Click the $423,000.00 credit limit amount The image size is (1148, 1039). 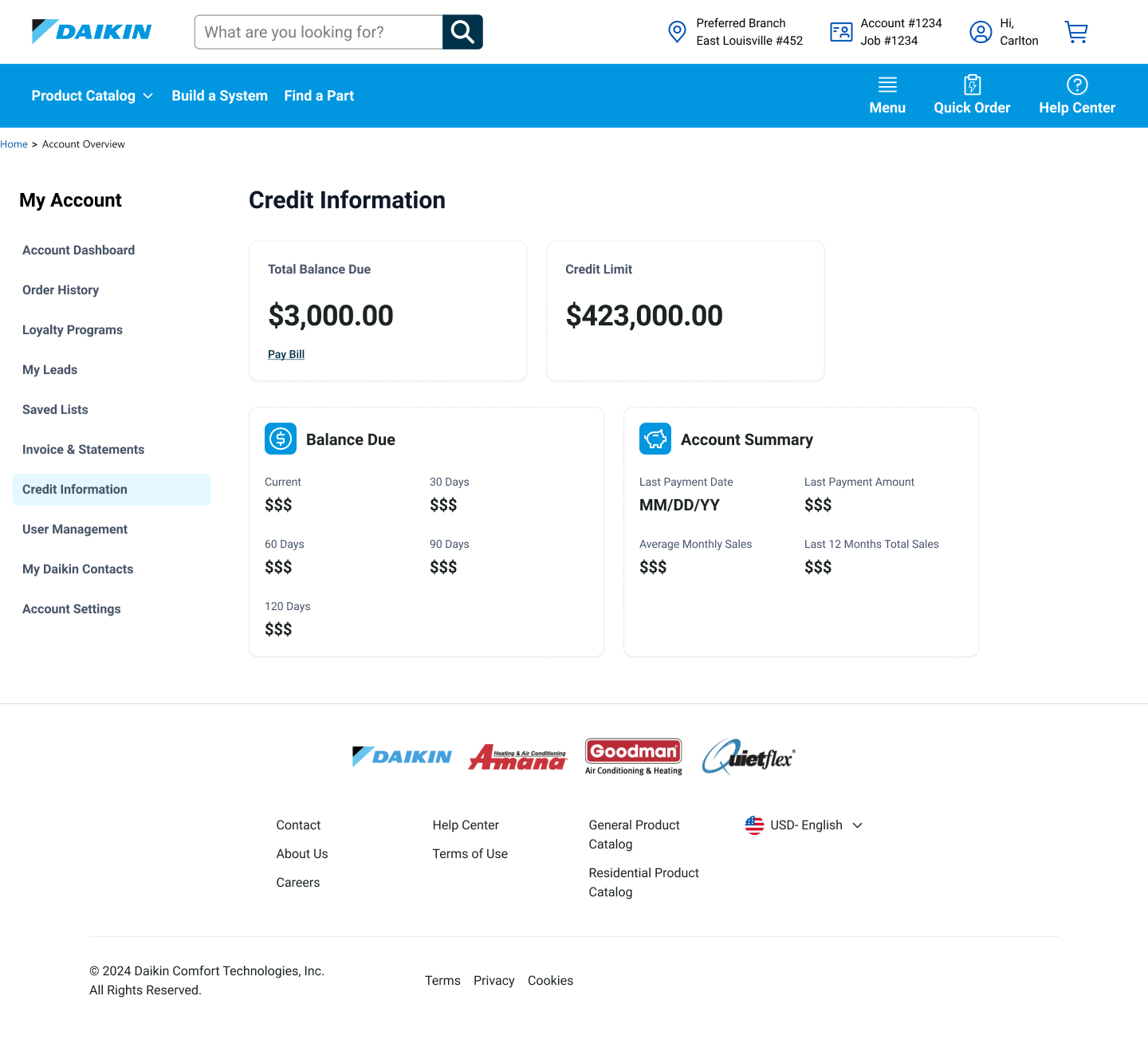point(644,316)
